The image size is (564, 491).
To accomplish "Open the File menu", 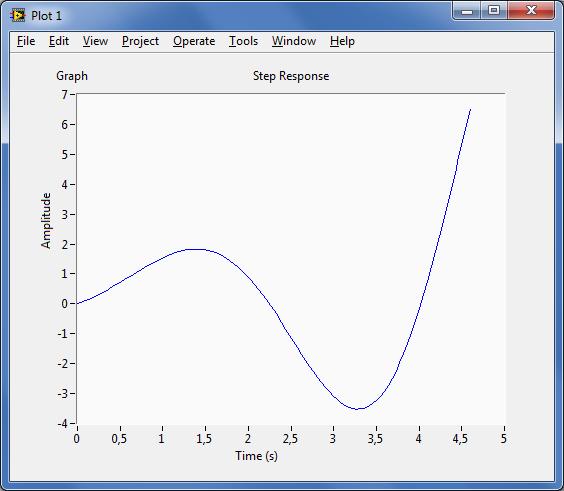I will tap(26, 41).
